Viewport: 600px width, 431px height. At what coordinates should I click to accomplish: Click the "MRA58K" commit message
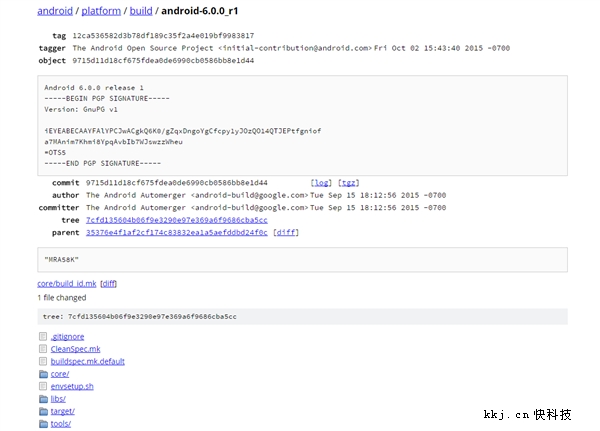pyautogui.click(x=61, y=260)
